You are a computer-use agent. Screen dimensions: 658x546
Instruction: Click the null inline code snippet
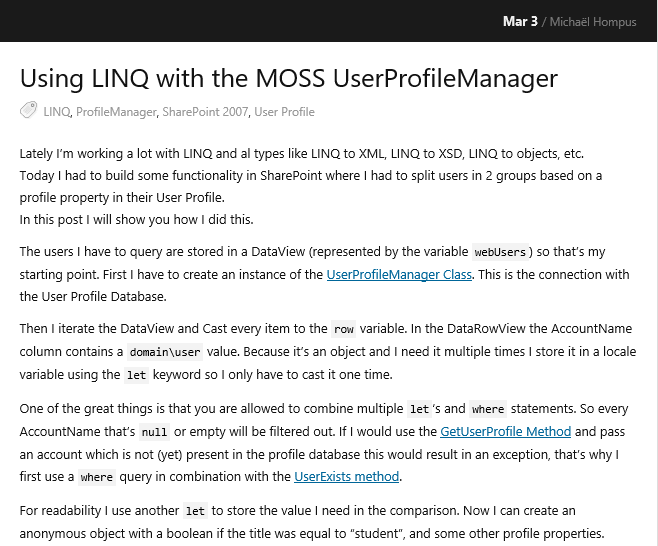154,432
